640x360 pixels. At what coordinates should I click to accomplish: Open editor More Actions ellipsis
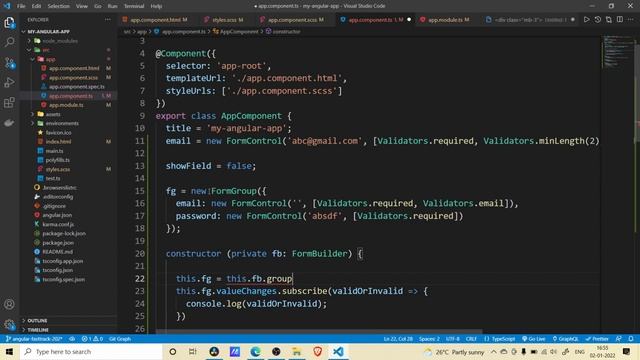[x=631, y=20]
